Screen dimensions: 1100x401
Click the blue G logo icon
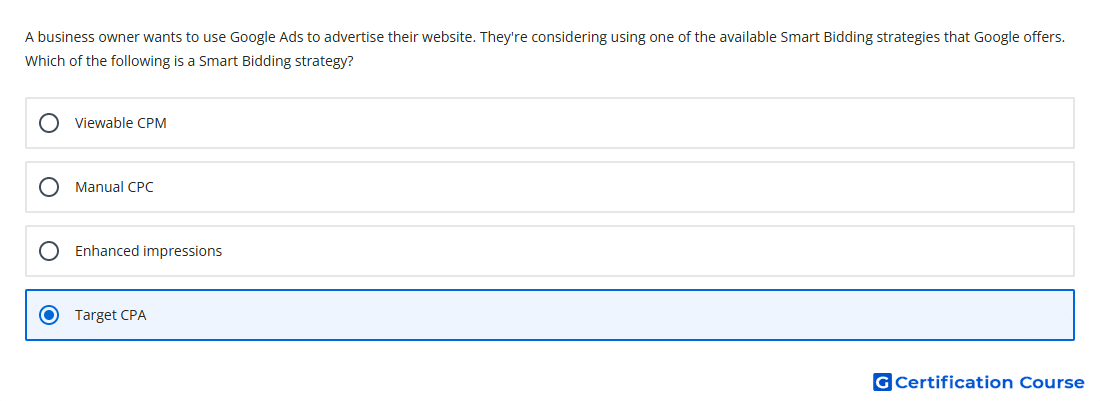coord(882,382)
